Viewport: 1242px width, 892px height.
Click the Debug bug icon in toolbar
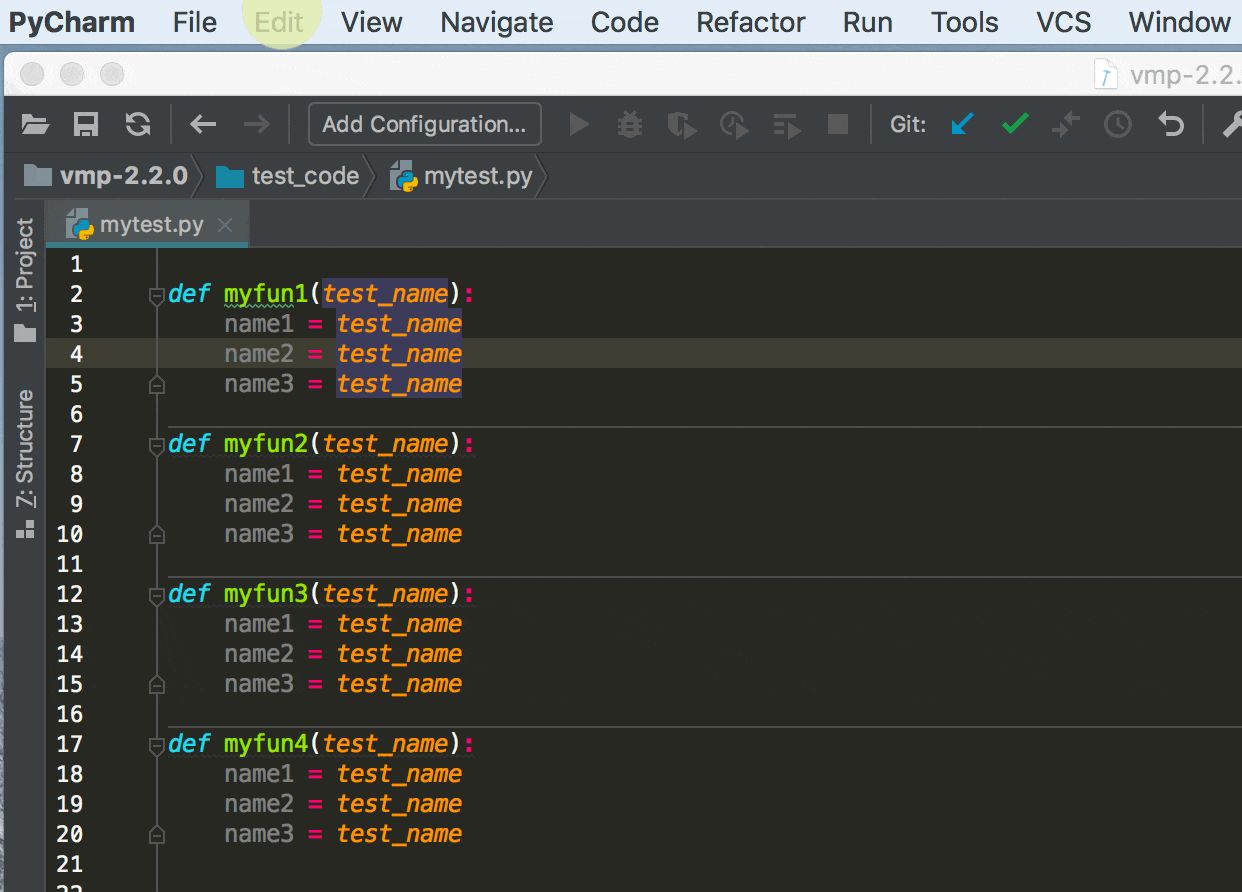tap(630, 124)
